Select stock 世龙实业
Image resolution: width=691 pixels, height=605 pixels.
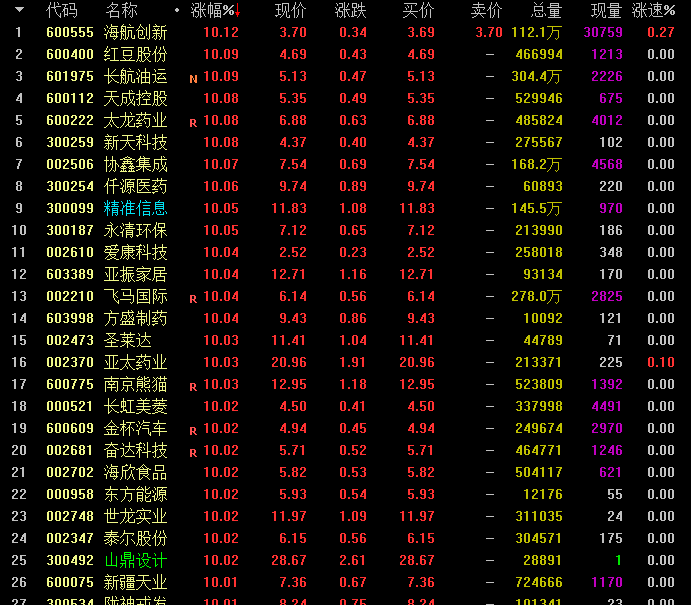coord(135,516)
